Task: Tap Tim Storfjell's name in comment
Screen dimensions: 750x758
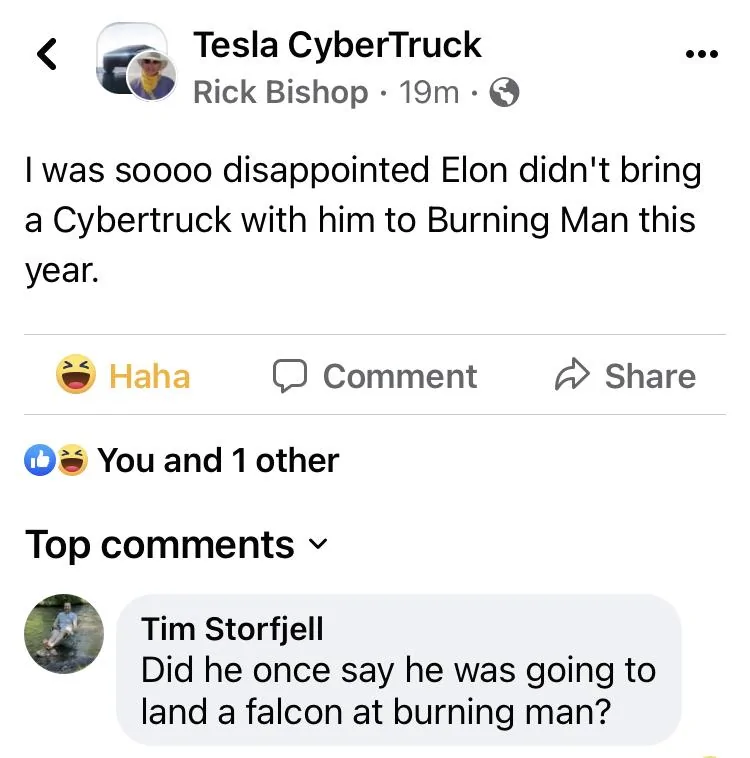Action: click(232, 629)
